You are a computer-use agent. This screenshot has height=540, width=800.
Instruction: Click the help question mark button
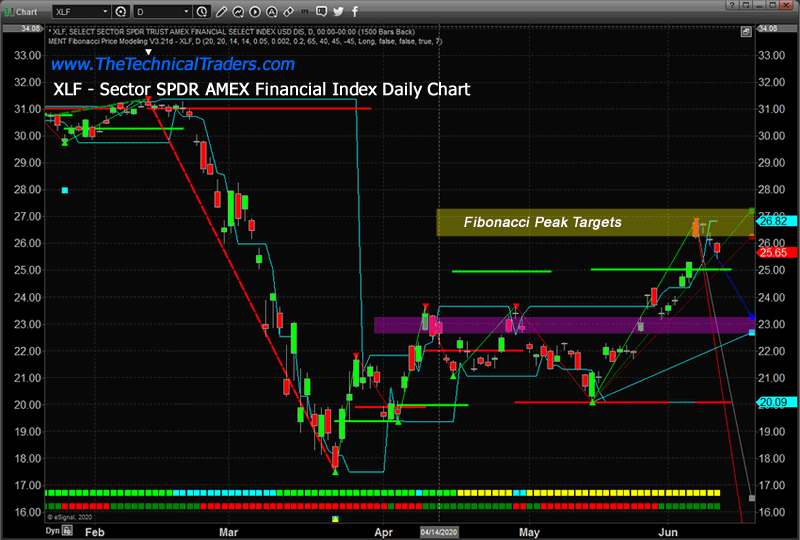pos(732,5)
